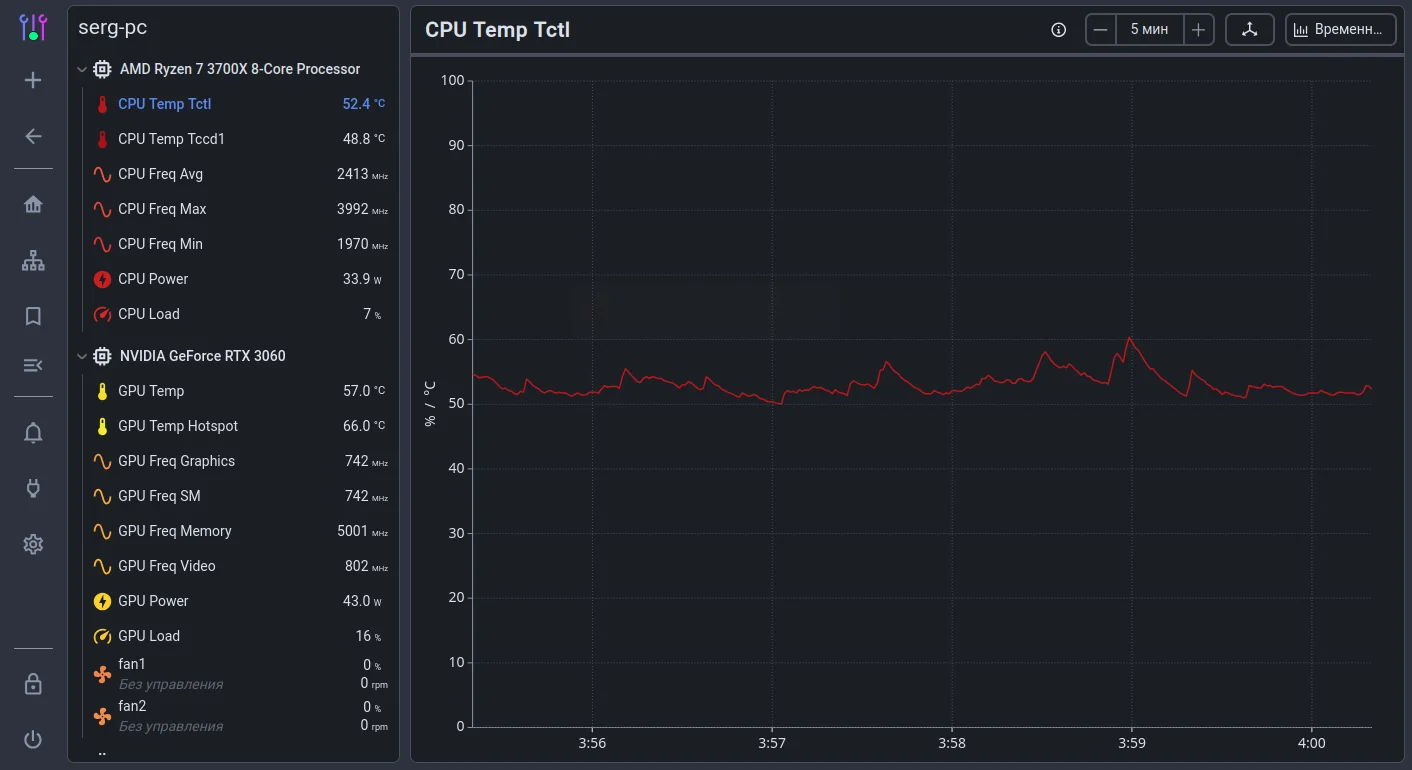
Task: Click the 33.9 W value
Action: click(x=363, y=279)
